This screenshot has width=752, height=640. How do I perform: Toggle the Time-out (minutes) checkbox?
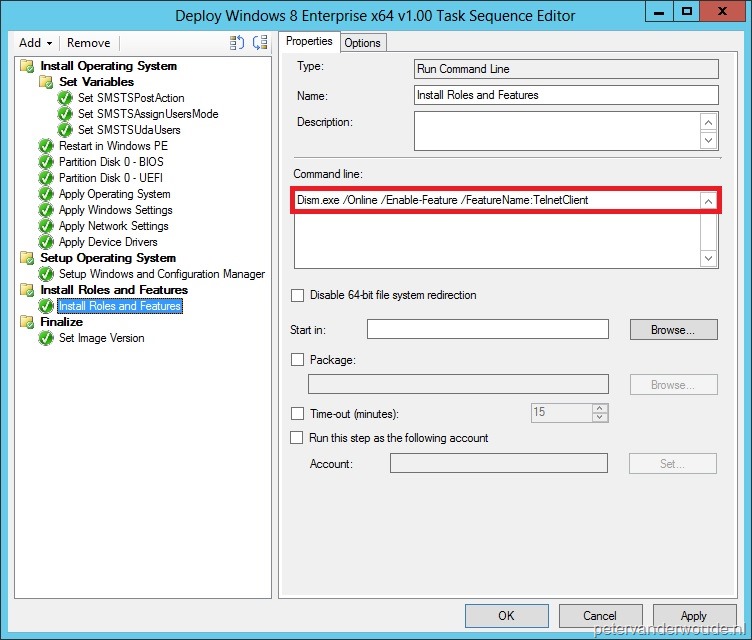[x=297, y=413]
